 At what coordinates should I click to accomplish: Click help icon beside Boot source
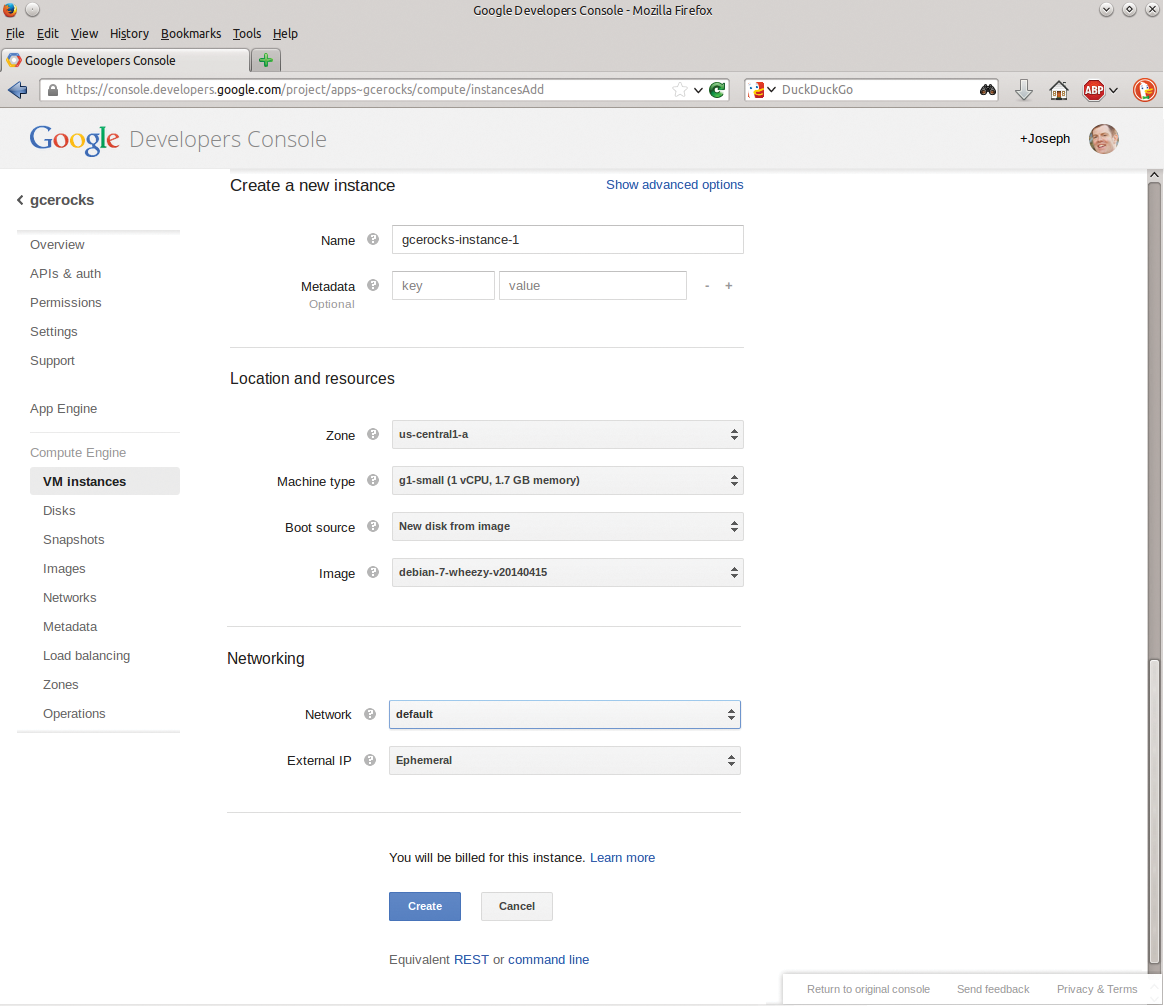point(373,526)
